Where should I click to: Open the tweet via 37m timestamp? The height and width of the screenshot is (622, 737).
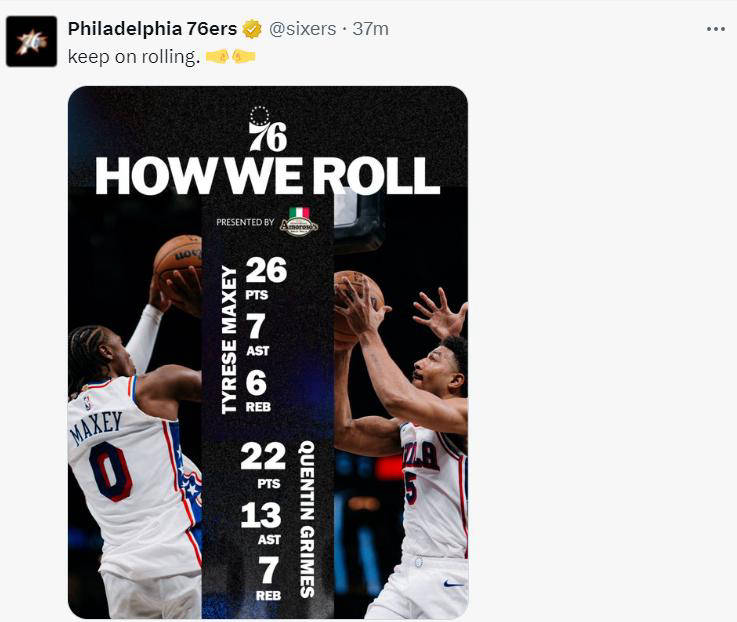click(x=370, y=29)
